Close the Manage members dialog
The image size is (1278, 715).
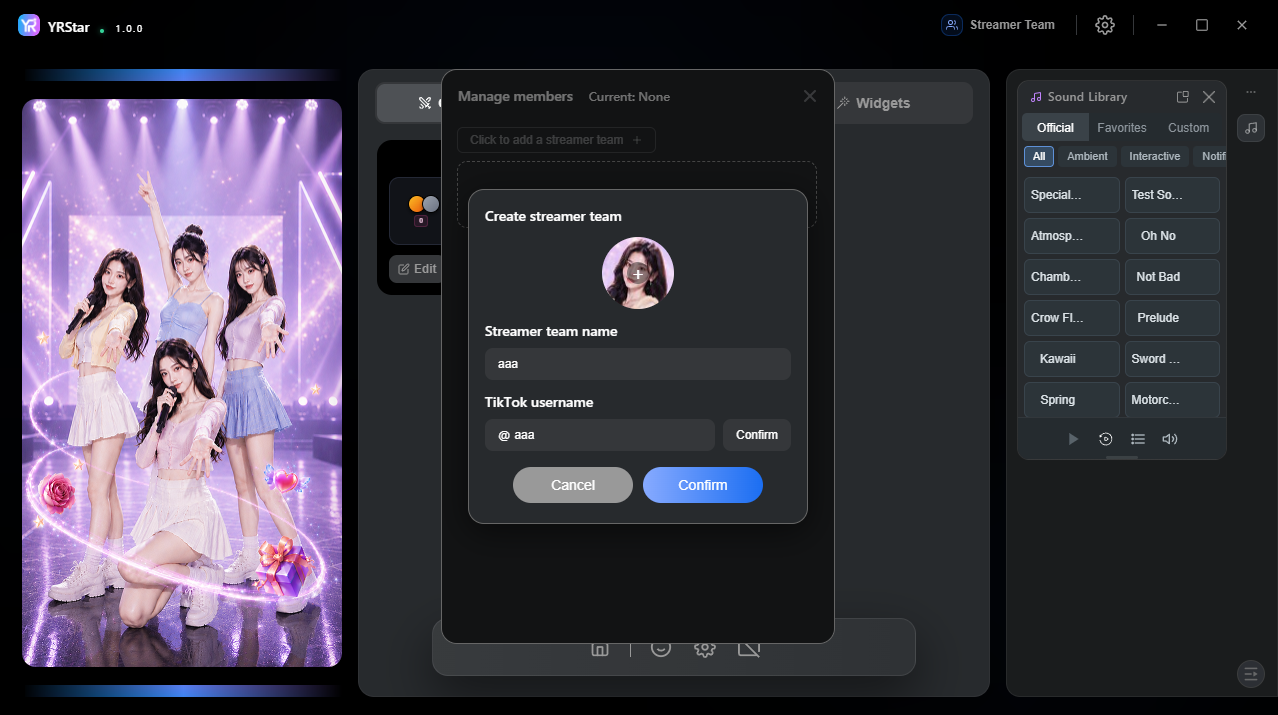click(x=810, y=96)
